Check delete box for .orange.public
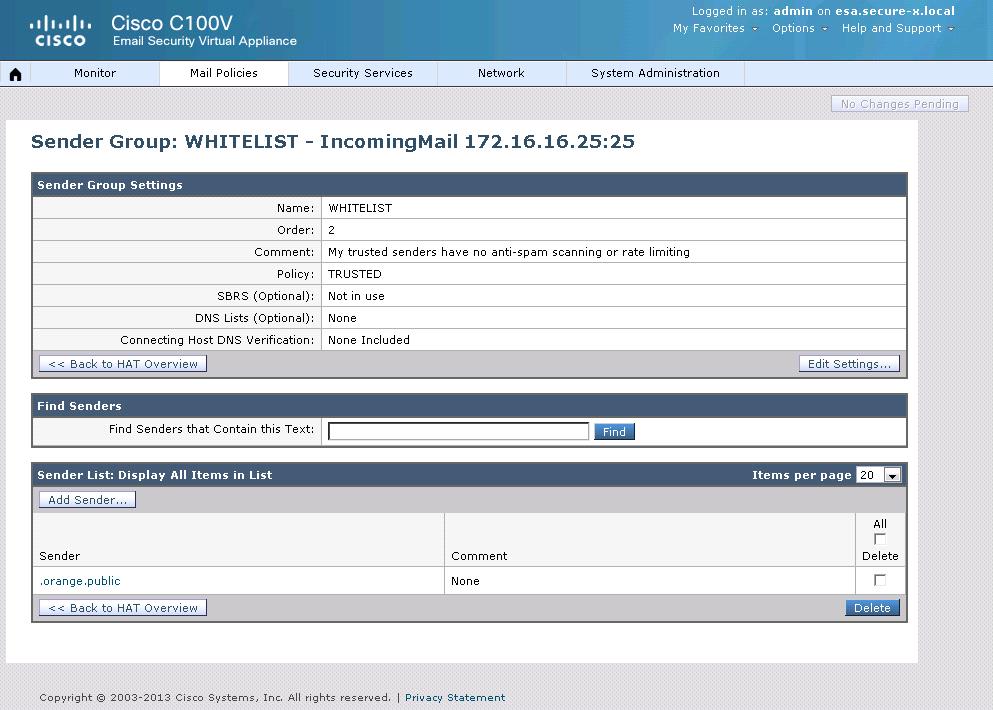This screenshot has height=710, width=993. pyautogui.click(x=880, y=580)
